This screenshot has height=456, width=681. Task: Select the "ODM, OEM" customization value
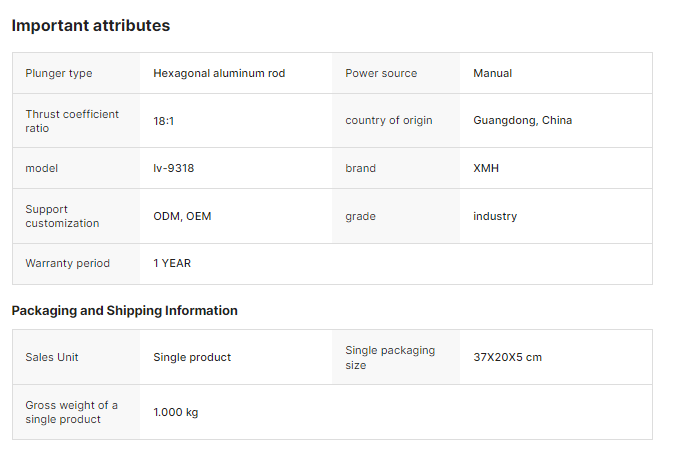click(182, 216)
